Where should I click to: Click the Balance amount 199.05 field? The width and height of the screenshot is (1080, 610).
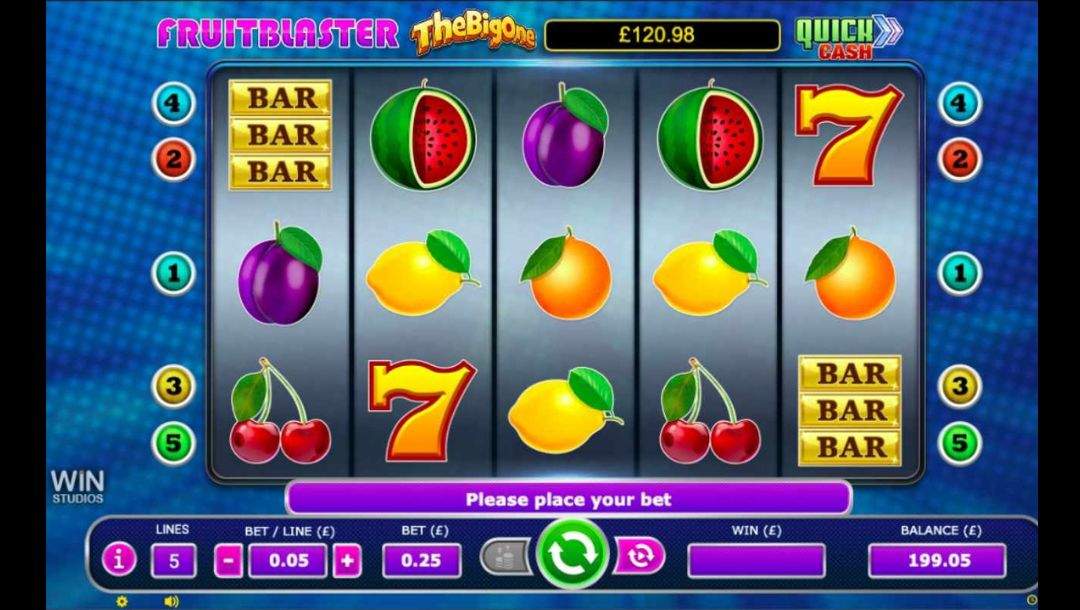coord(937,560)
